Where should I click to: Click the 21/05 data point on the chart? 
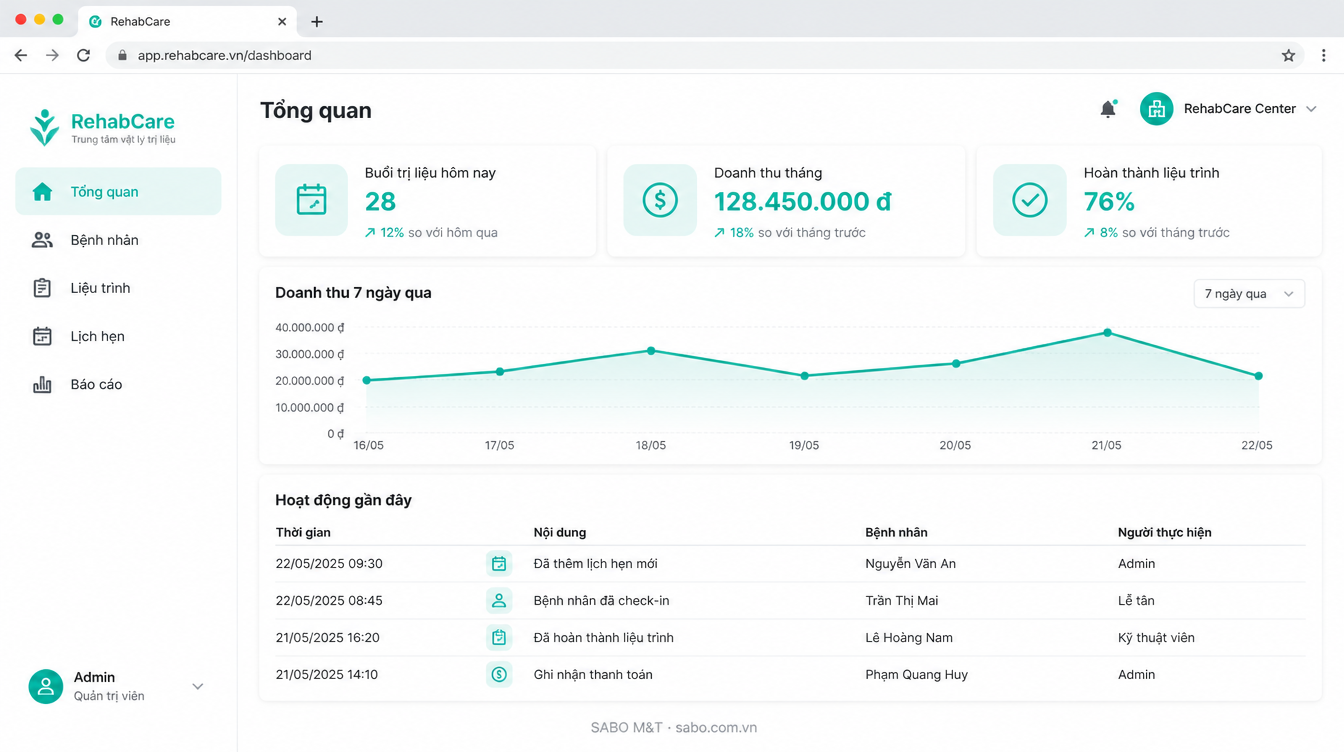click(1107, 332)
